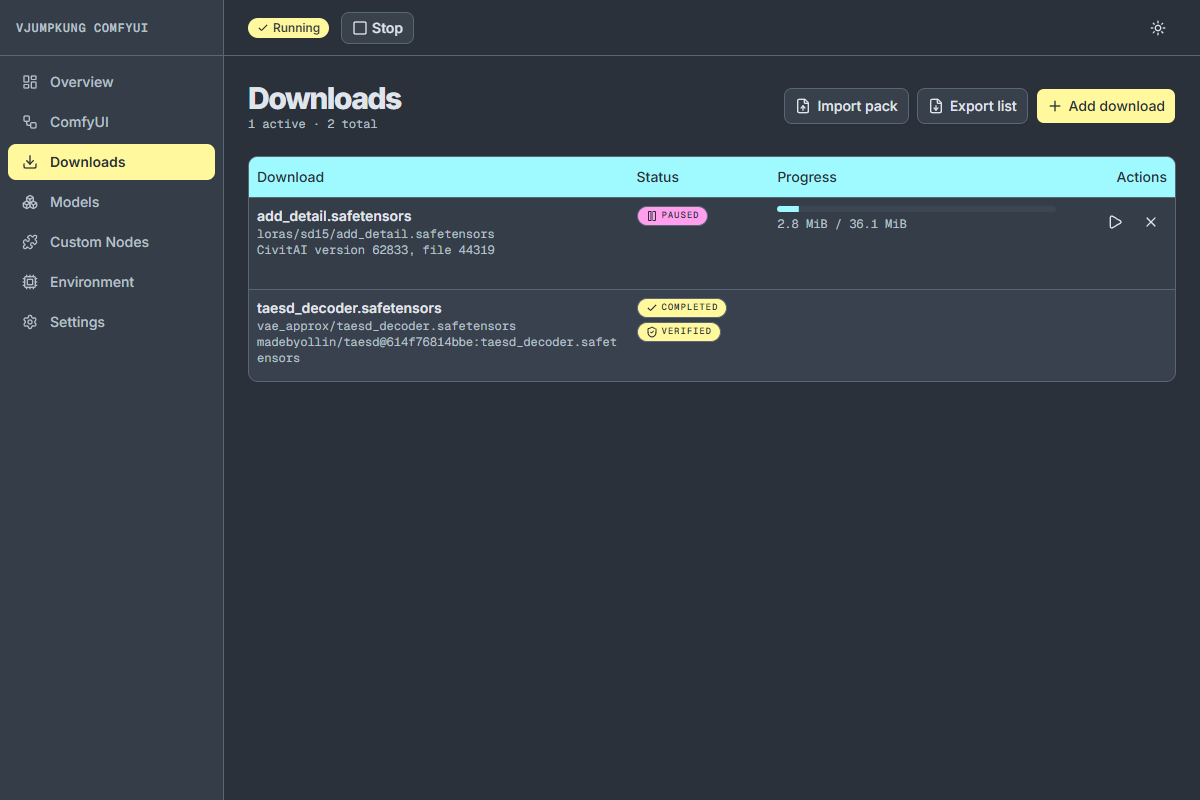Screen dimensions: 1200x800
Task: Click the Settings gear icon in sidebar
Action: 30,322
